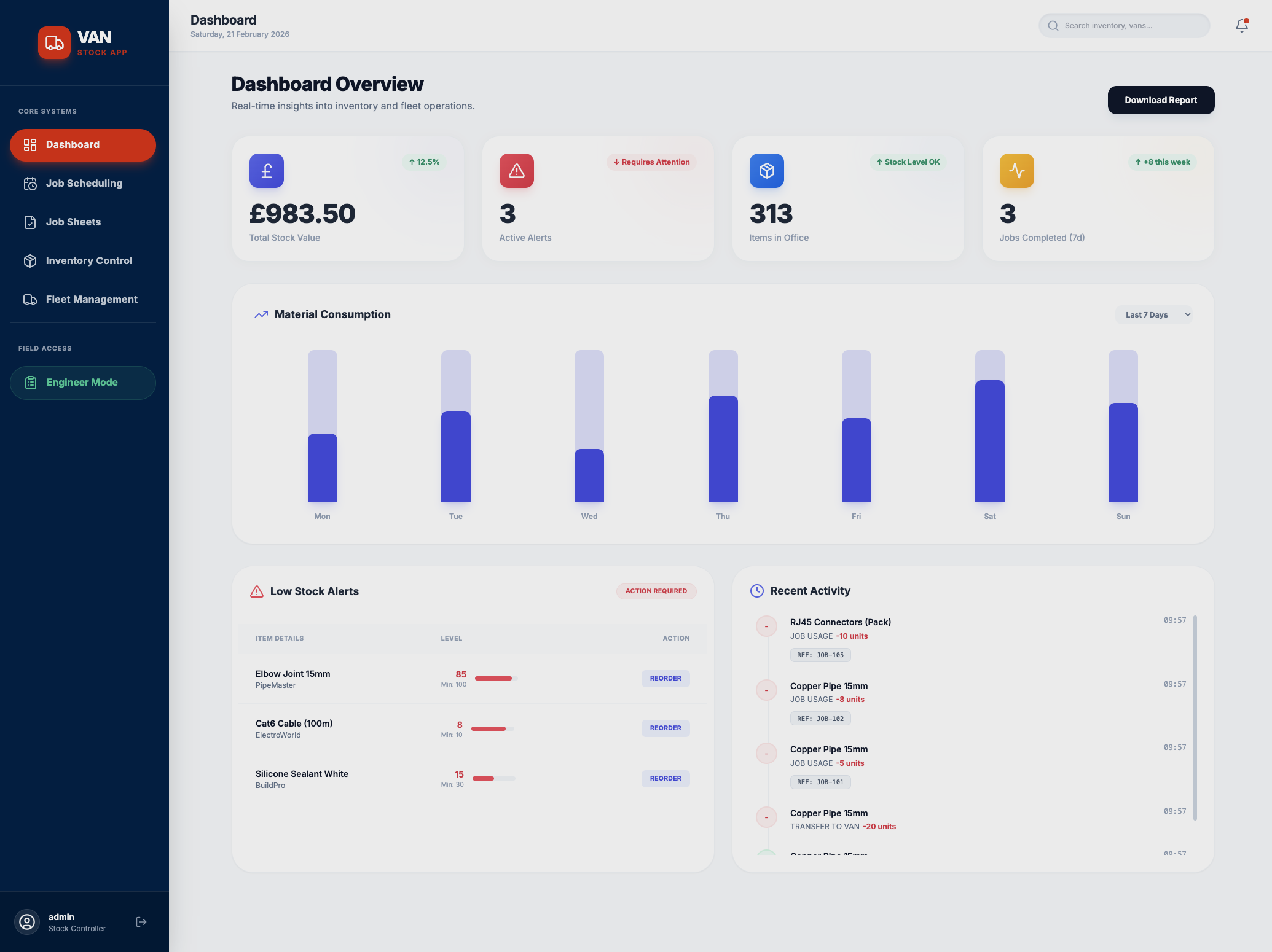Click the Recent Activity clock icon
1272x952 pixels.
click(758, 590)
